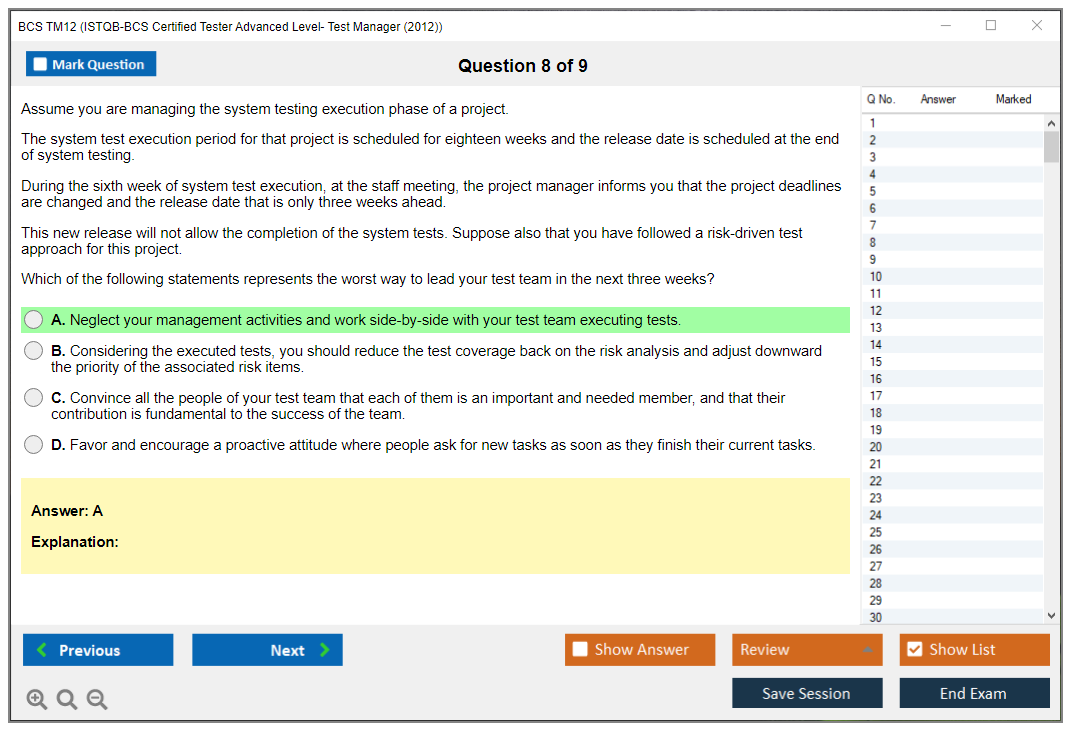
Task: Select answer option A radio button
Action: 34,320
